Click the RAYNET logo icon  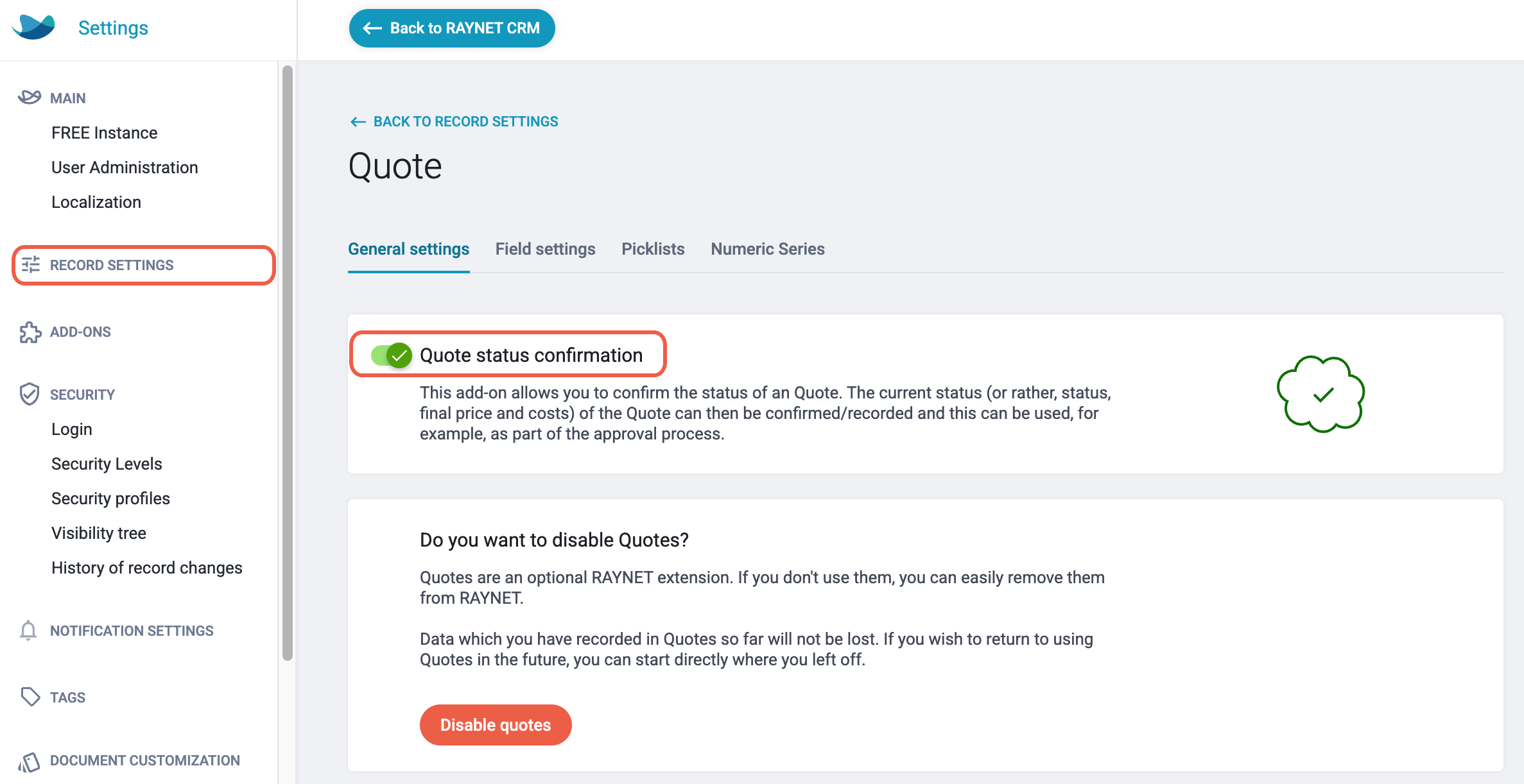click(x=33, y=27)
